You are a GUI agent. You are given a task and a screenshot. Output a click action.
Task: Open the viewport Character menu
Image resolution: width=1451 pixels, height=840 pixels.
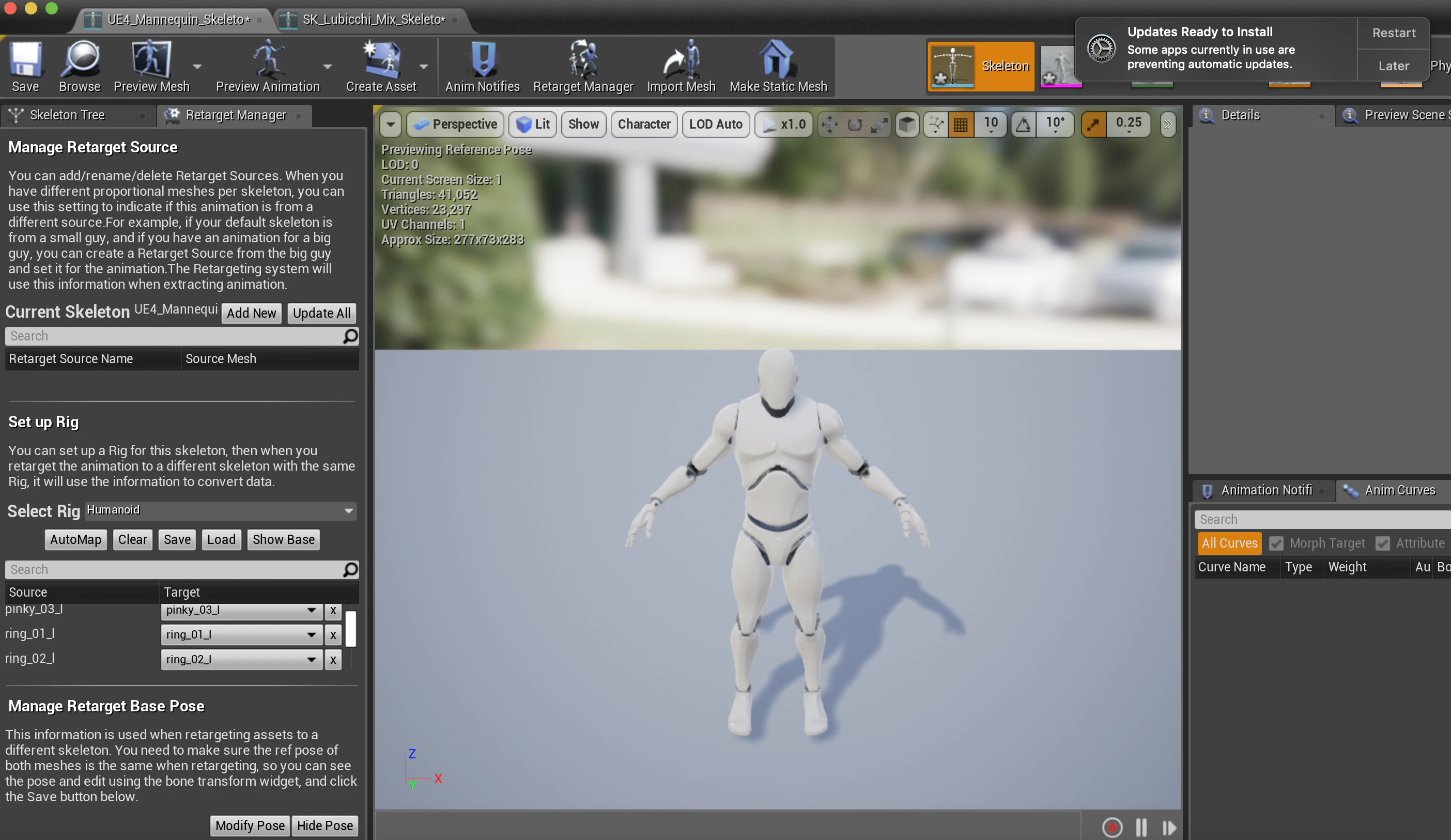click(644, 125)
